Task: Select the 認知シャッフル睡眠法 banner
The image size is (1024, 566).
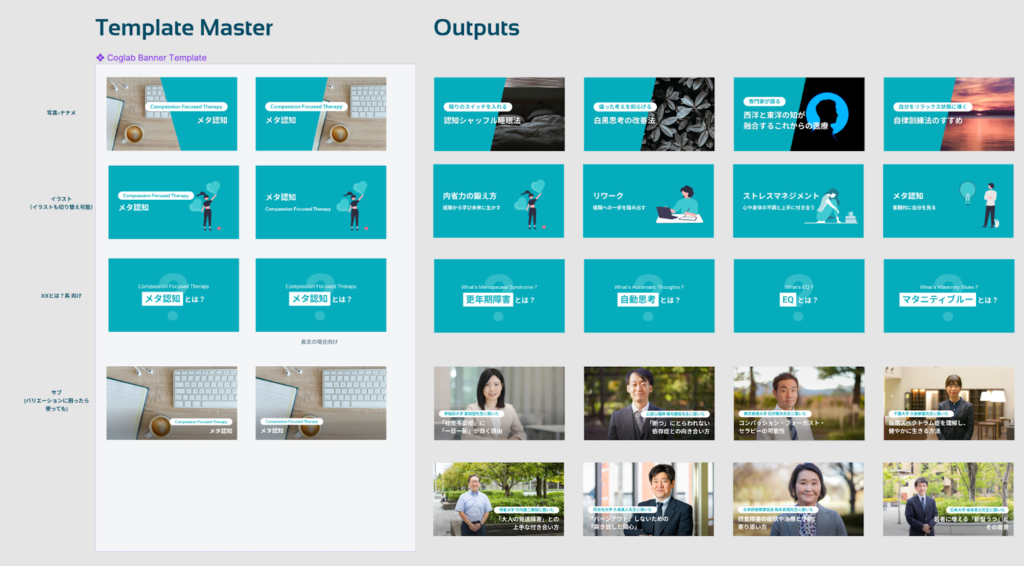Action: [499, 114]
